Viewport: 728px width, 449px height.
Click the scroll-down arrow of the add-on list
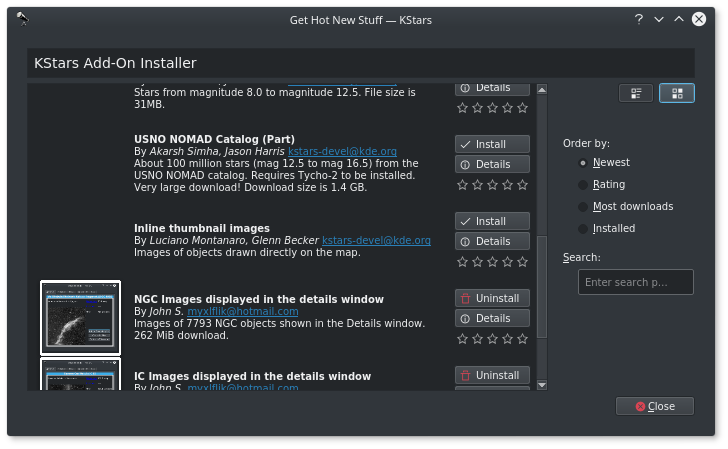(x=542, y=385)
